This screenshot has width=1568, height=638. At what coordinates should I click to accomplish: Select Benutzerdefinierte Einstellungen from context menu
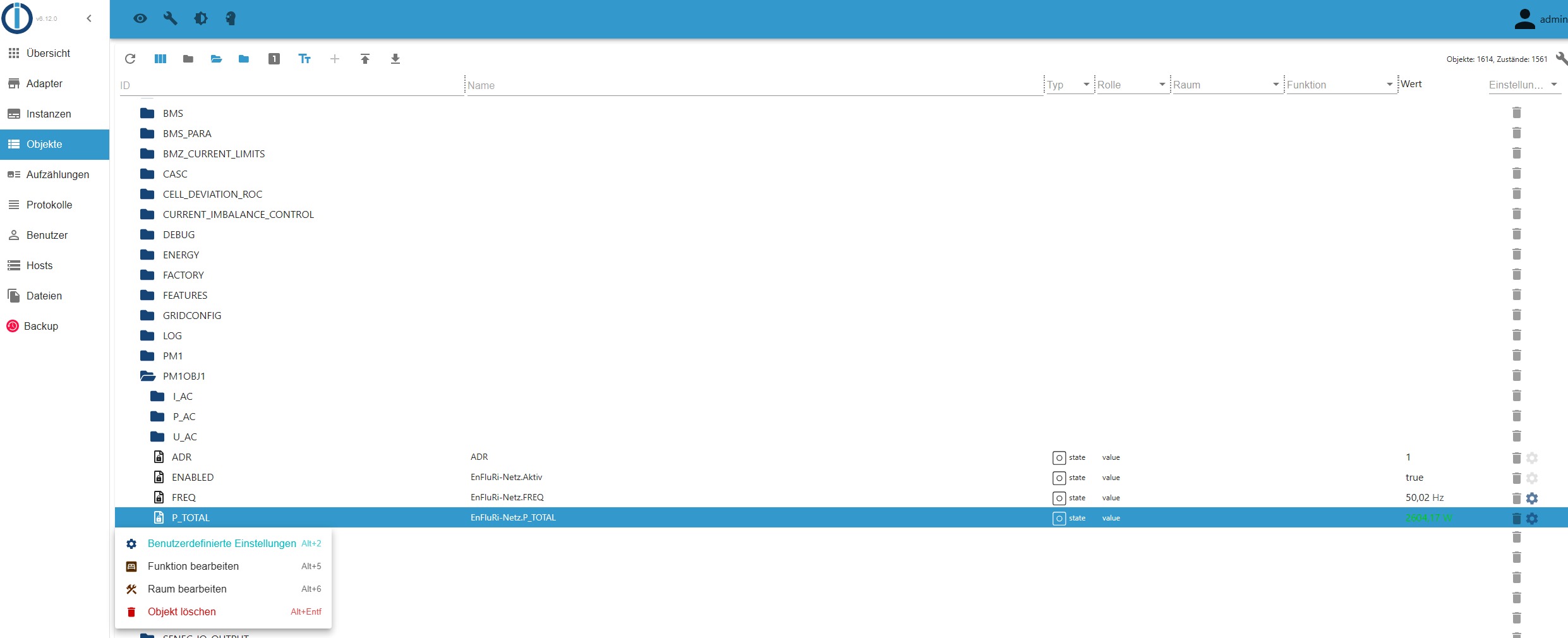(x=221, y=543)
